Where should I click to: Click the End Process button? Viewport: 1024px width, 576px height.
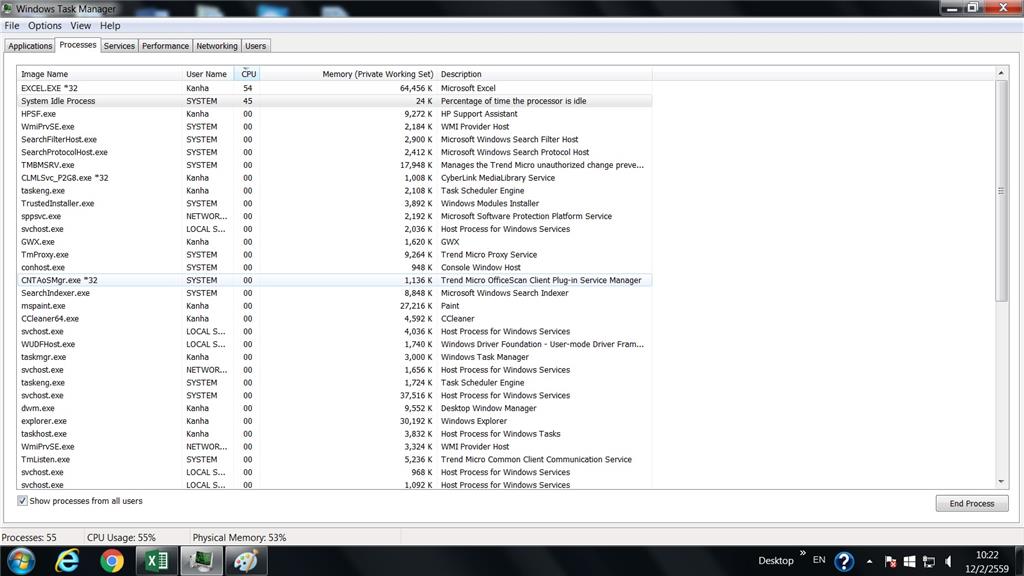point(972,504)
